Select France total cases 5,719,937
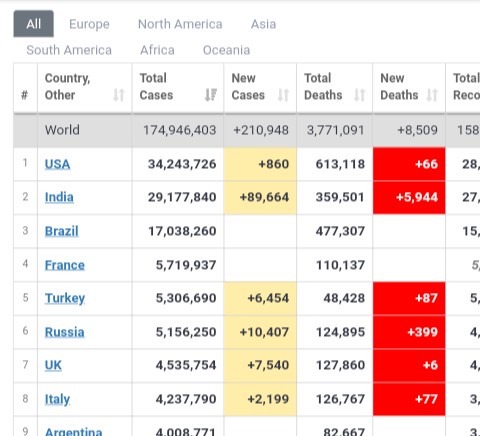Image resolution: width=480 pixels, height=436 pixels. click(x=186, y=265)
